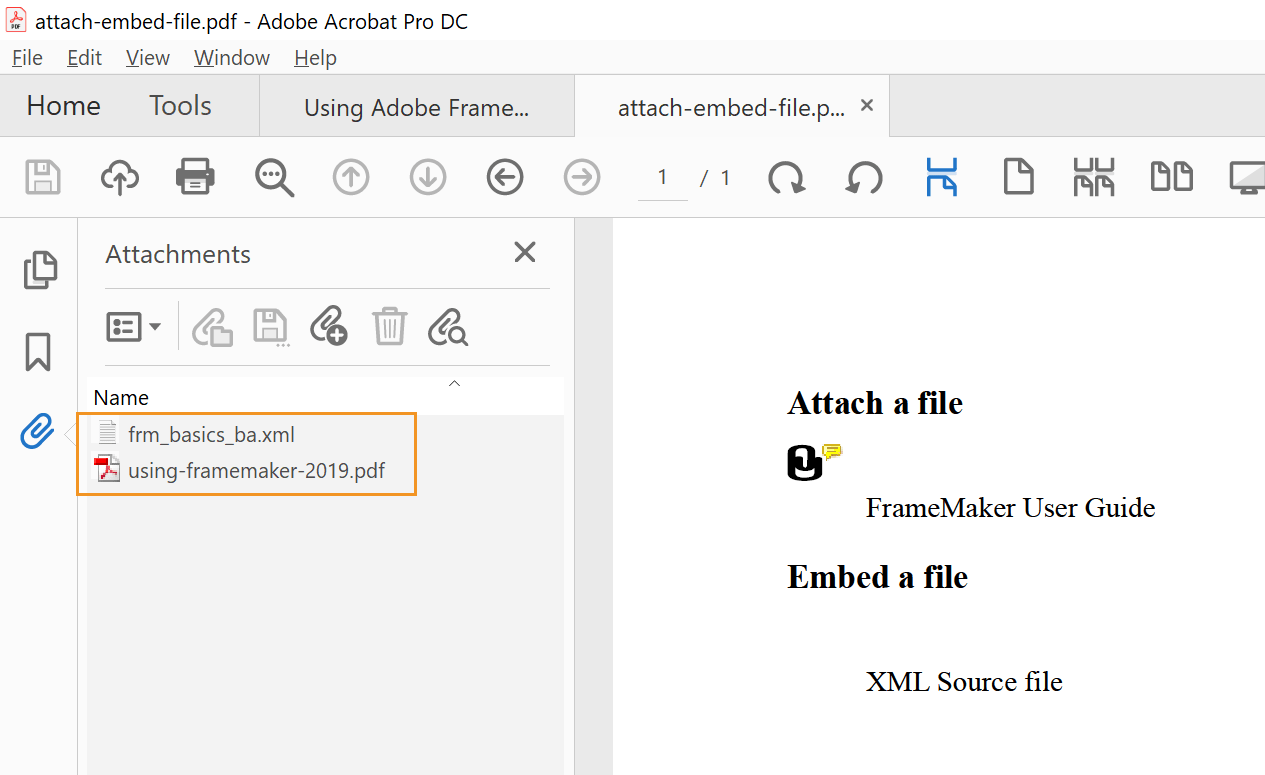This screenshot has width=1265, height=775.
Task: Open the attachment options dropdown menu
Action: click(133, 326)
